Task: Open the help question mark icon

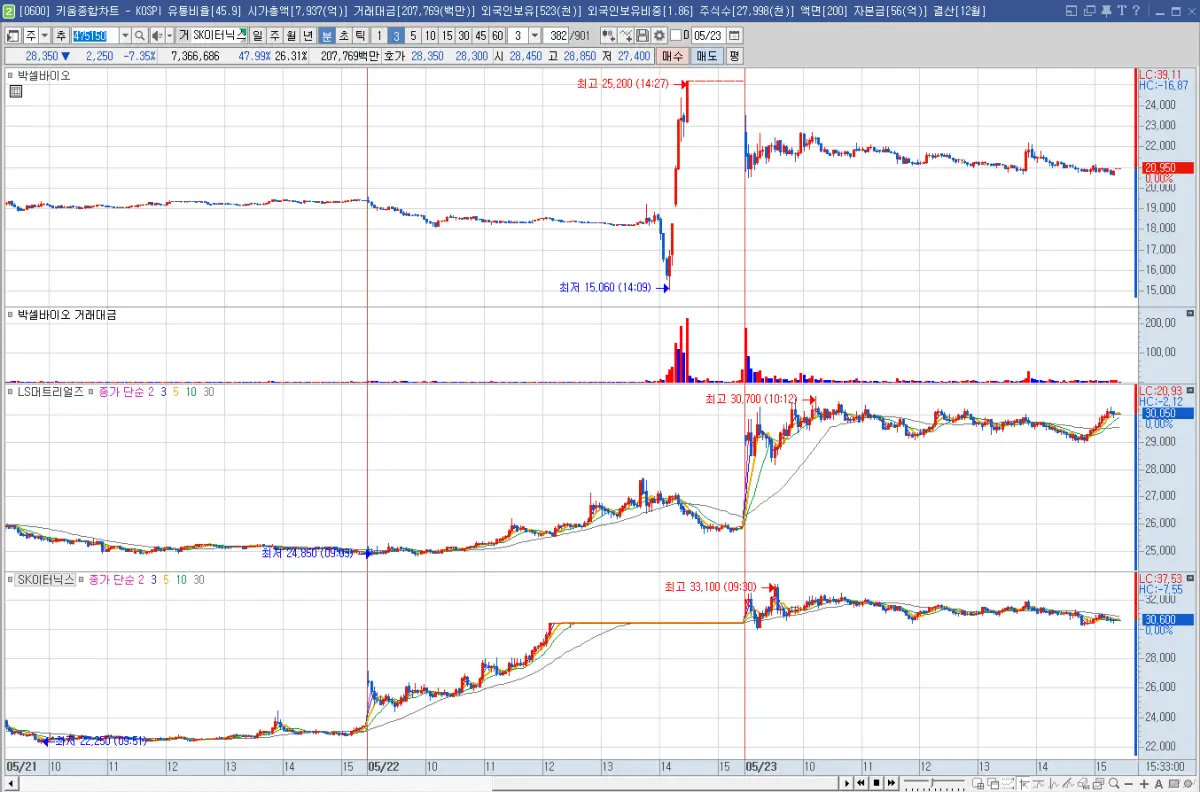Action: click(1137, 11)
